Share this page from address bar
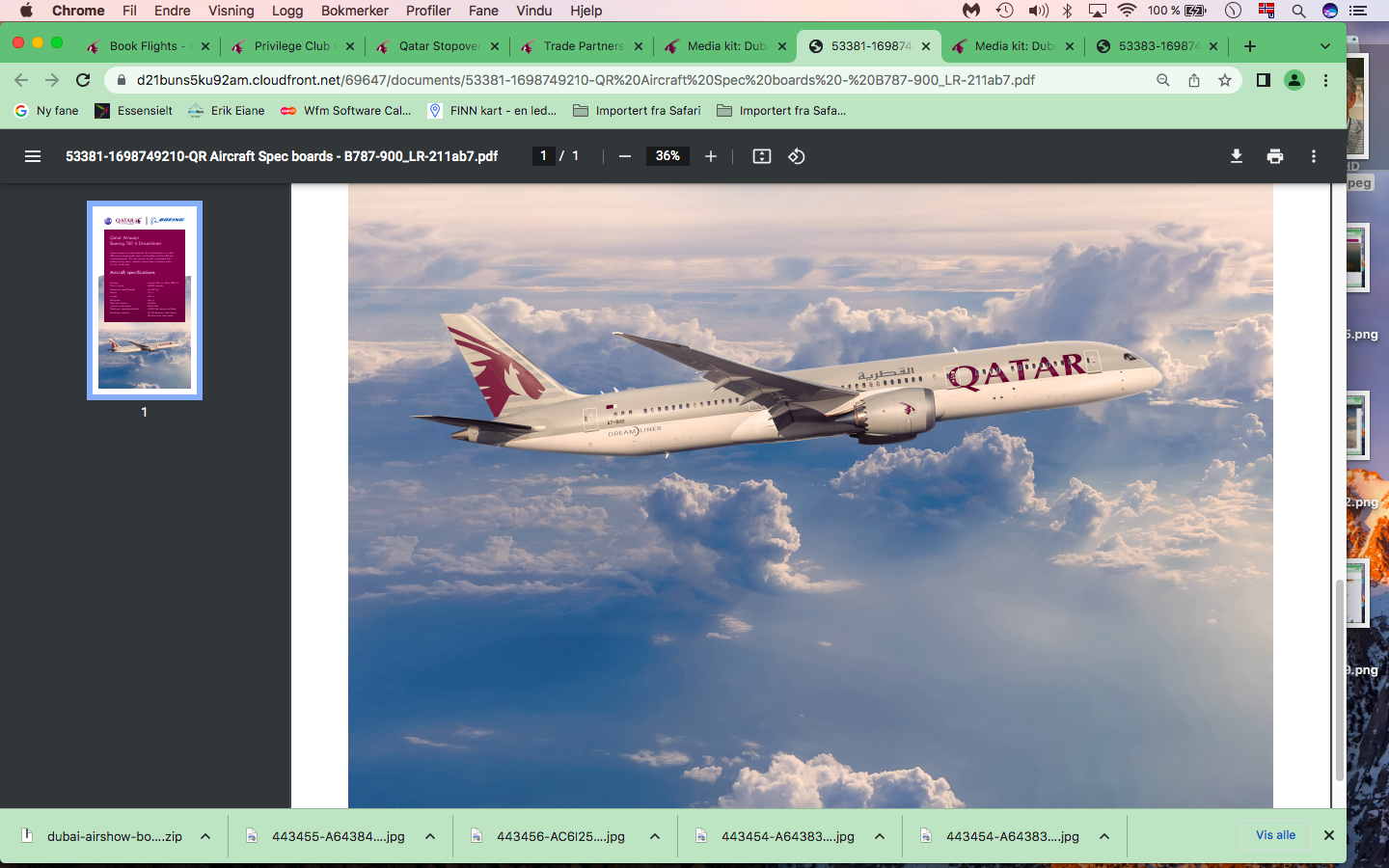The width and height of the screenshot is (1389, 868). tap(1194, 80)
